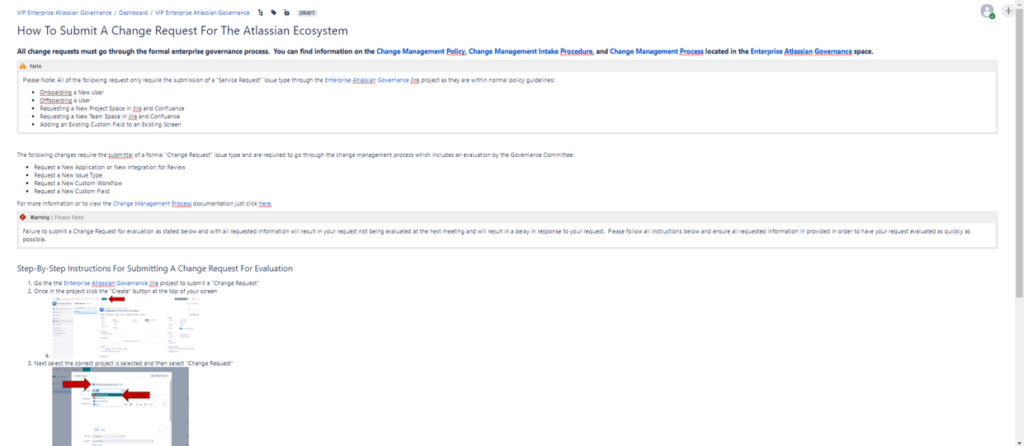Open page restrictions lock icon

287,13
